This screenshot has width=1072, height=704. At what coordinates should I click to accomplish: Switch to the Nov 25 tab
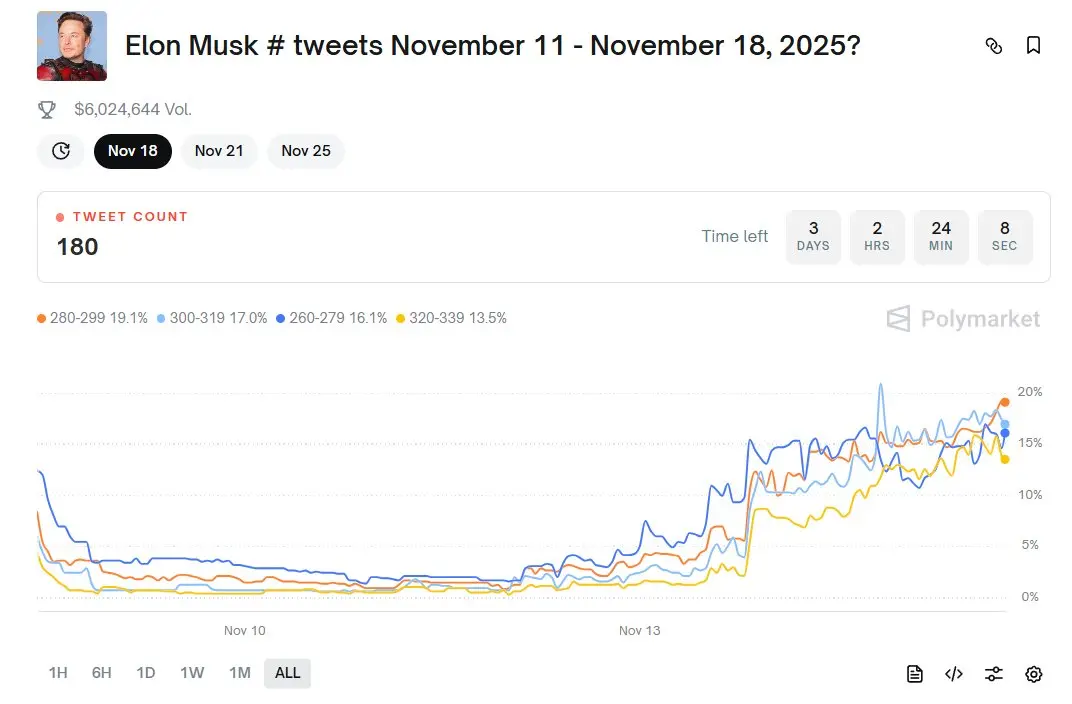point(306,151)
